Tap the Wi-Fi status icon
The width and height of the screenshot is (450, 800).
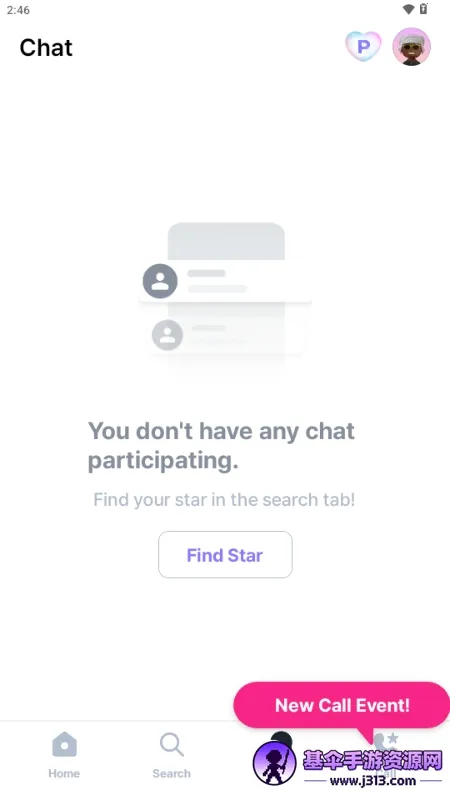[x=408, y=9]
